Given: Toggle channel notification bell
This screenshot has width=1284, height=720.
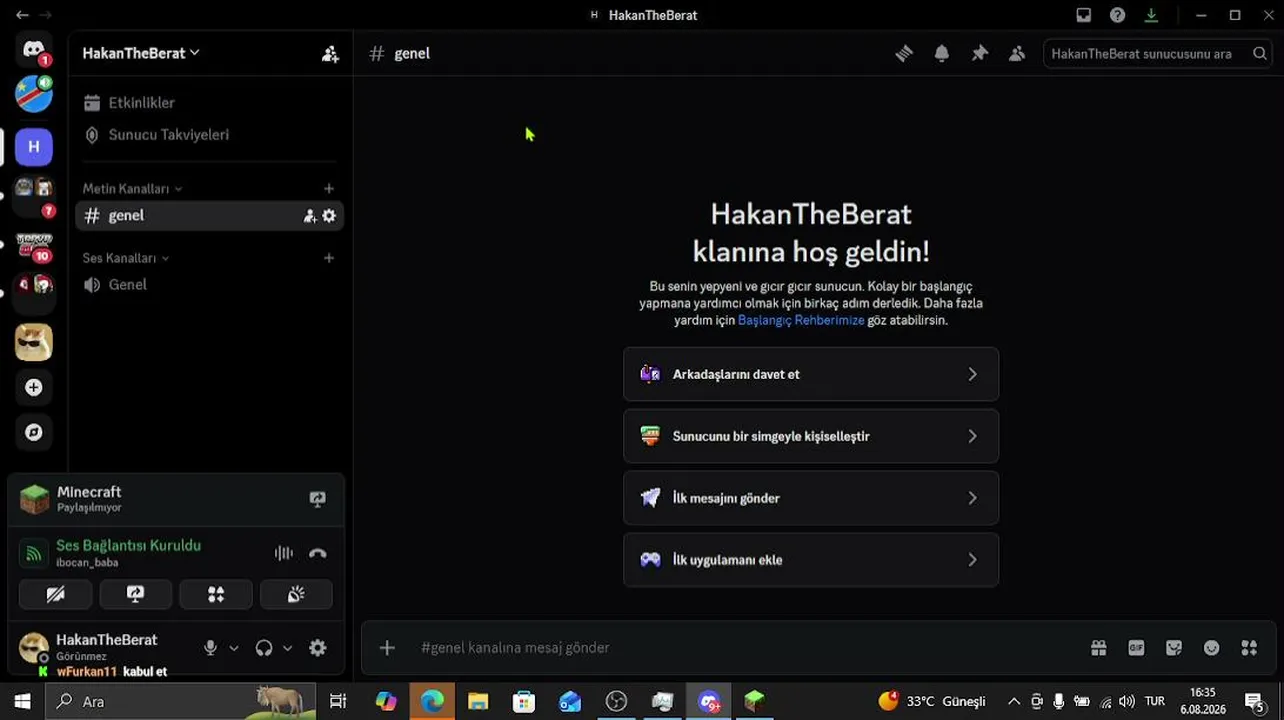Looking at the screenshot, I should [x=942, y=54].
